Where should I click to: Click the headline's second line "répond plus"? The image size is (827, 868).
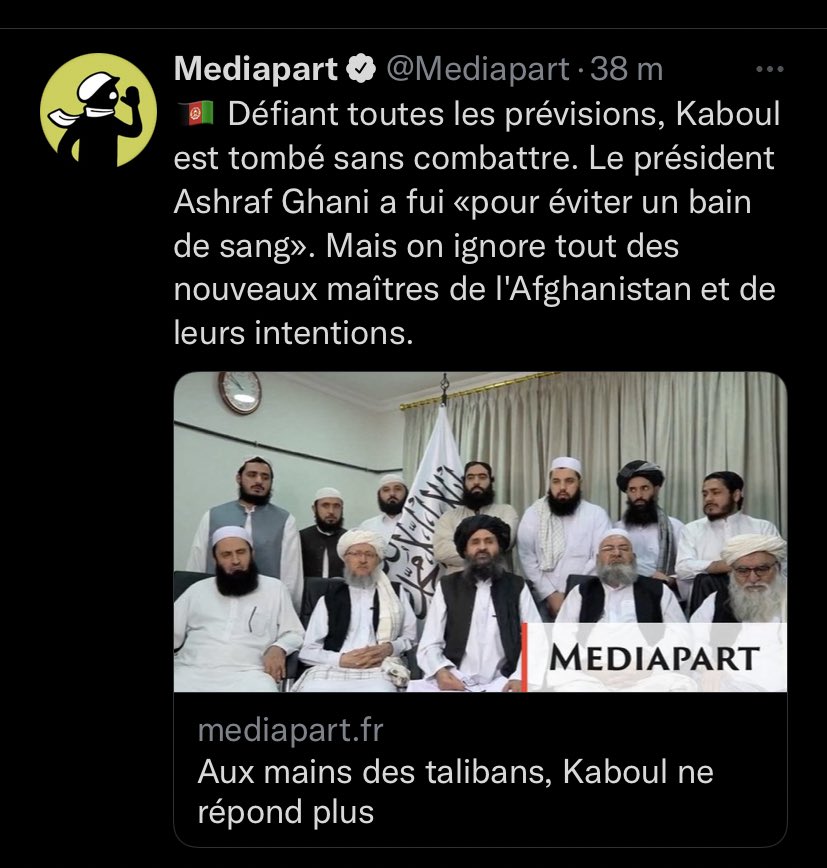286,812
